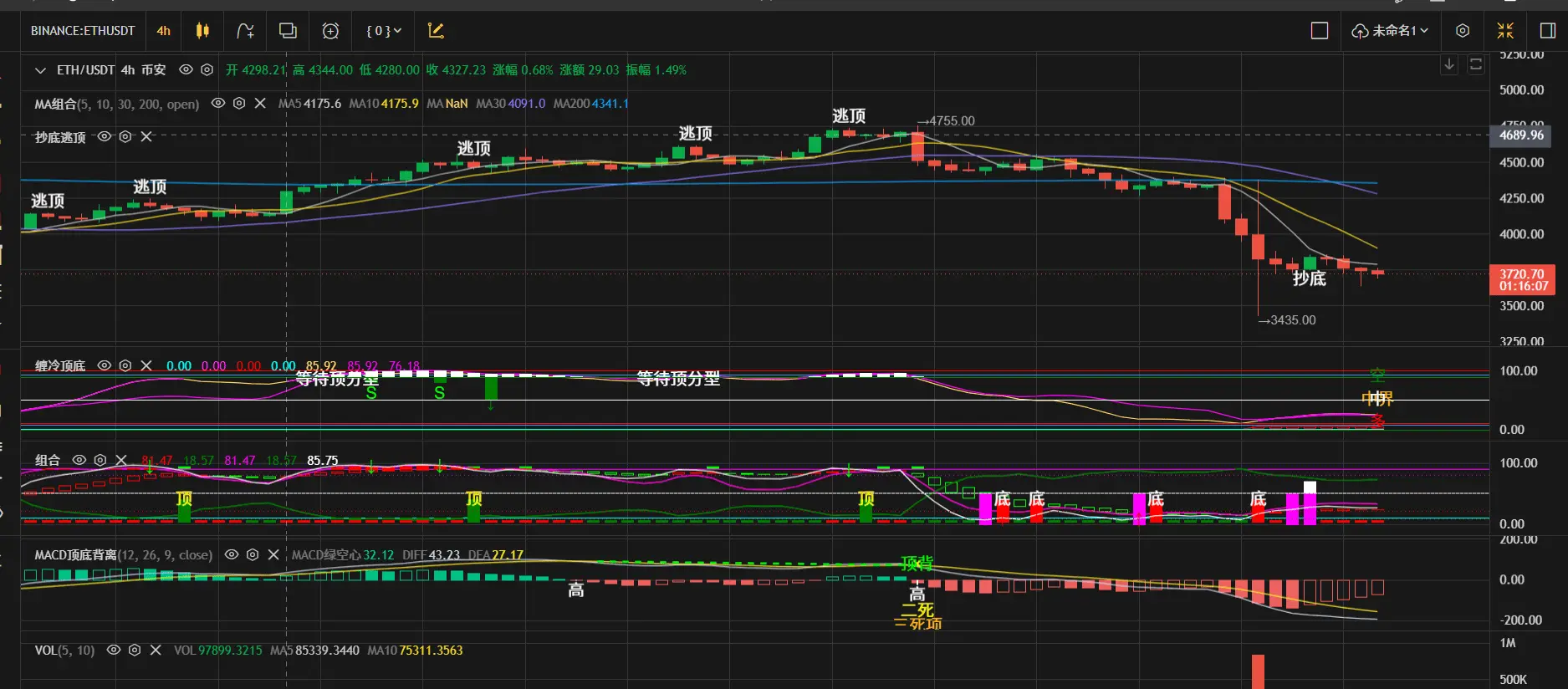Image resolution: width=1568 pixels, height=689 pixels.
Task: Hide the VOL indicator
Action: [114, 650]
